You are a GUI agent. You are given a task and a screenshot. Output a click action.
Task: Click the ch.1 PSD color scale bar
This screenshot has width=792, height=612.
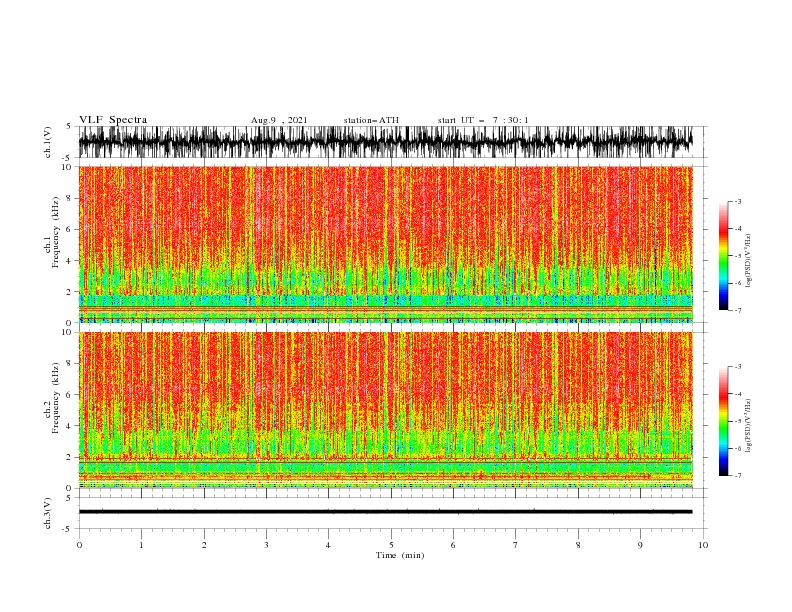coord(723,256)
